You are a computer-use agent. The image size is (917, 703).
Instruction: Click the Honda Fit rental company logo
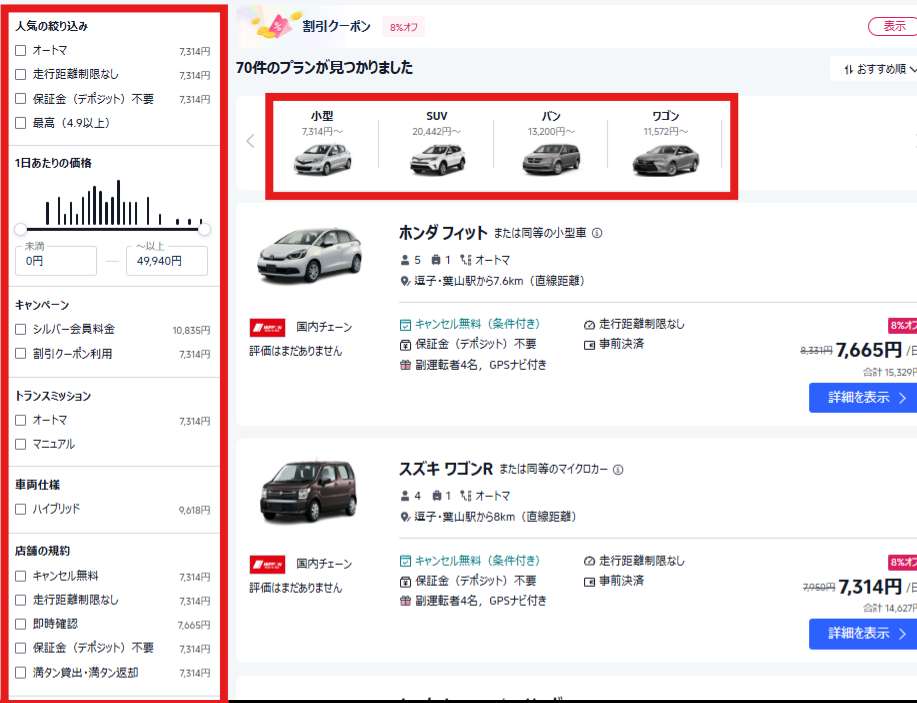coord(267,328)
